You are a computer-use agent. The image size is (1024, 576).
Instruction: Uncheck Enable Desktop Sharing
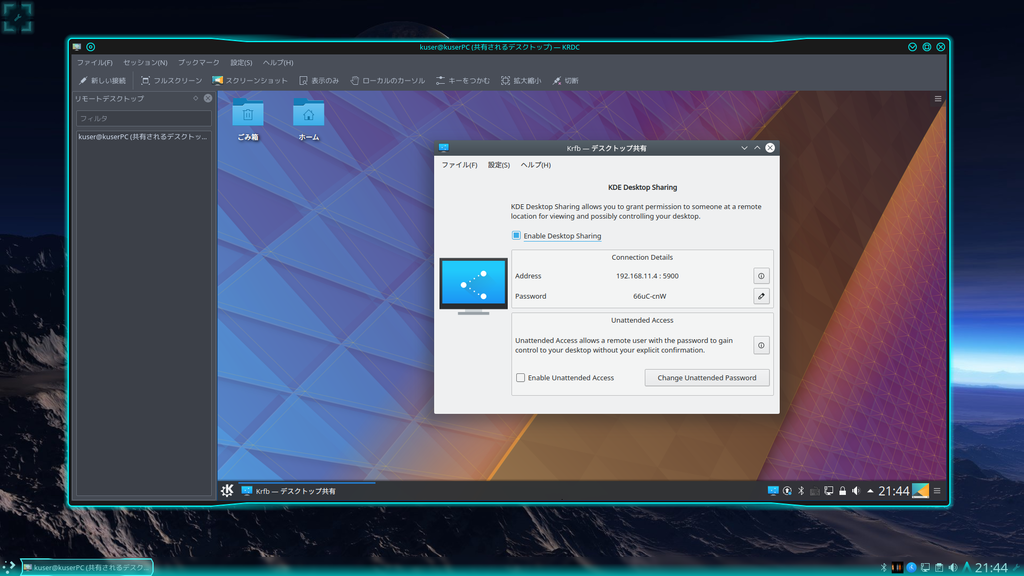click(518, 235)
